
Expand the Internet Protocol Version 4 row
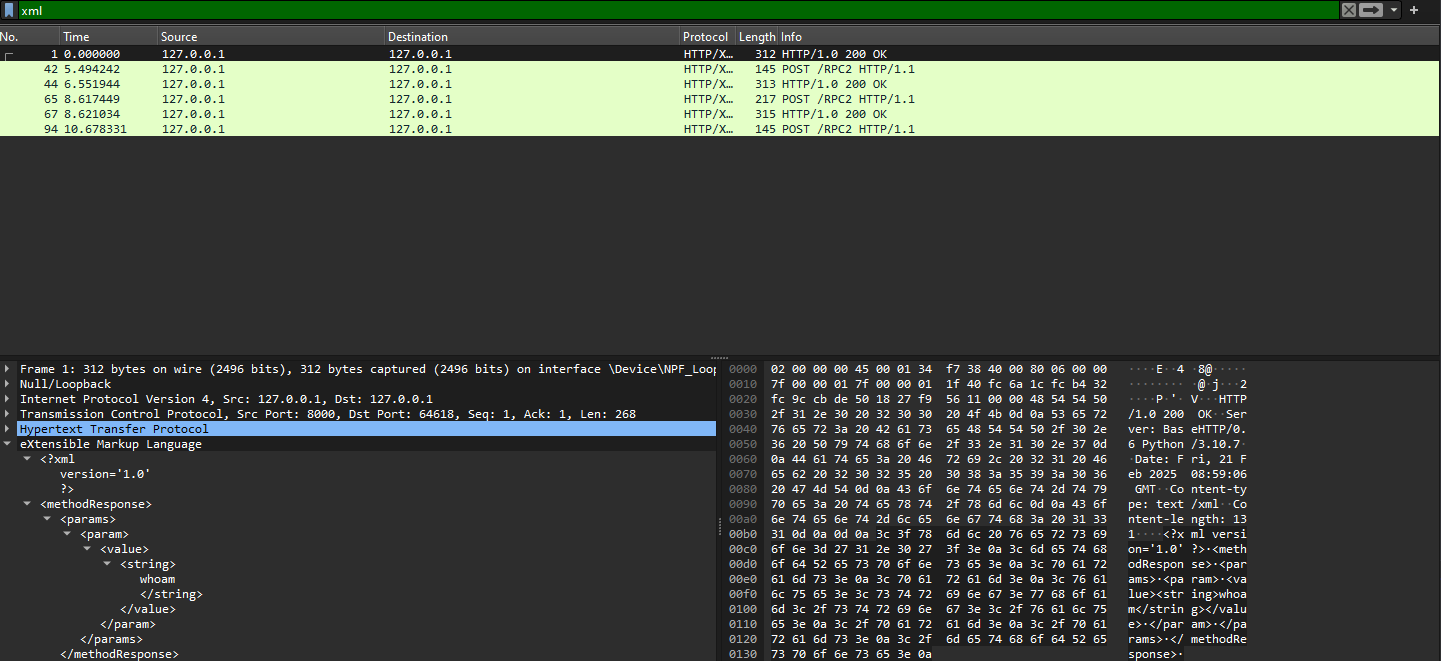tap(9, 399)
